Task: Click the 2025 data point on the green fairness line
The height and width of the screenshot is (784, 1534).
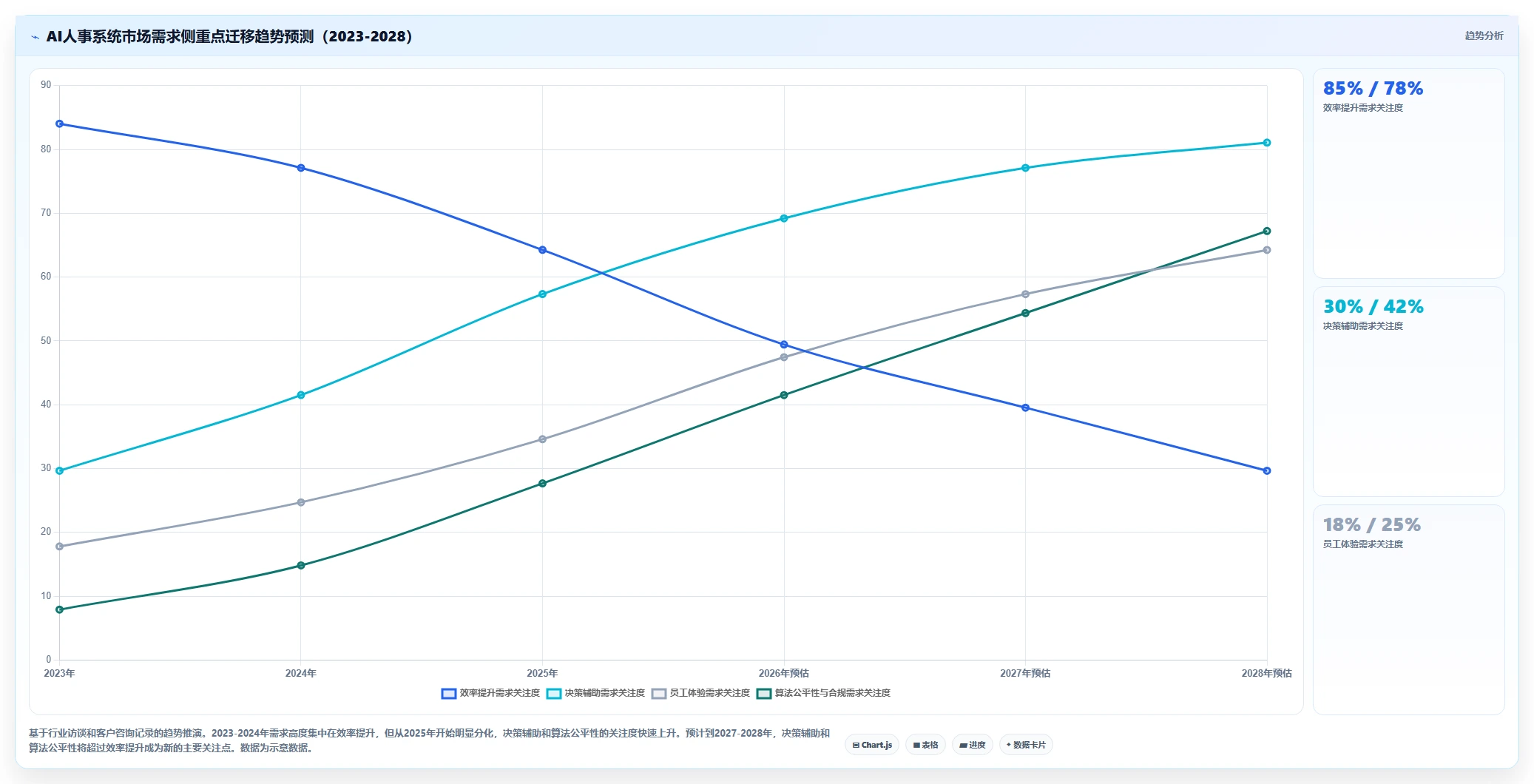Action: 542,483
